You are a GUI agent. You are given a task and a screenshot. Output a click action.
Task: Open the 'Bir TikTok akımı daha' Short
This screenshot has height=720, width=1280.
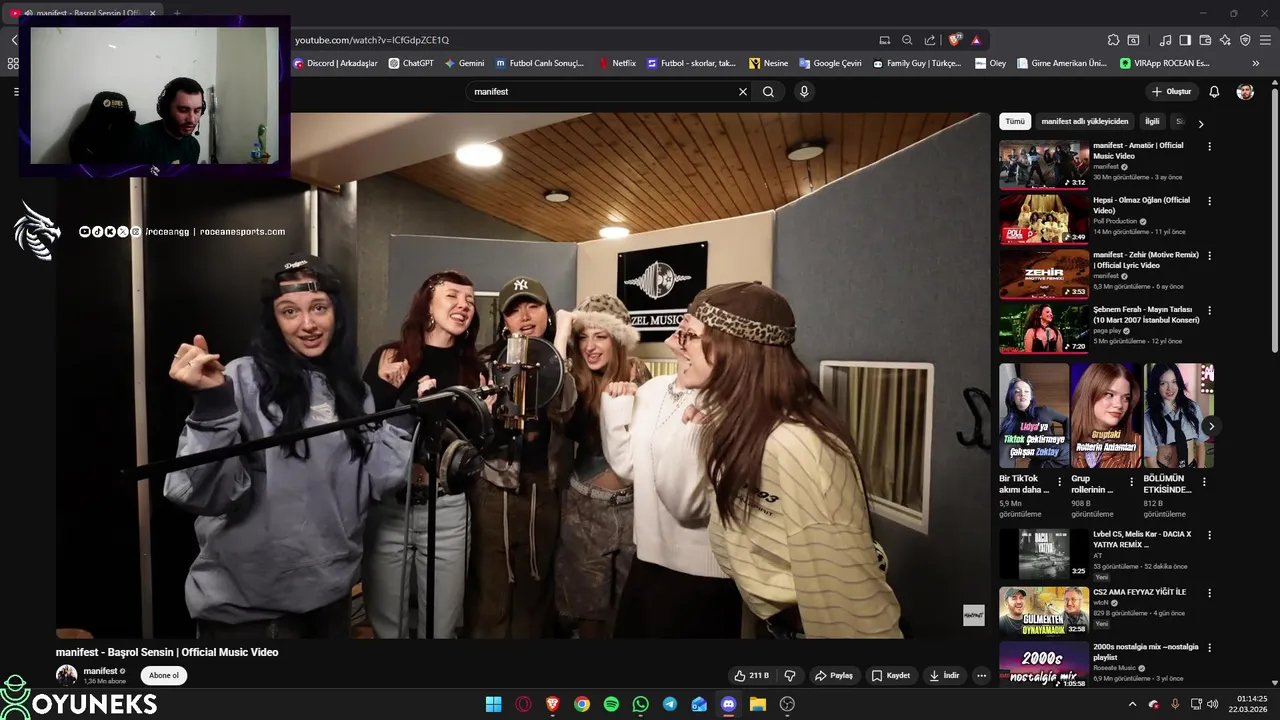(x=1033, y=415)
